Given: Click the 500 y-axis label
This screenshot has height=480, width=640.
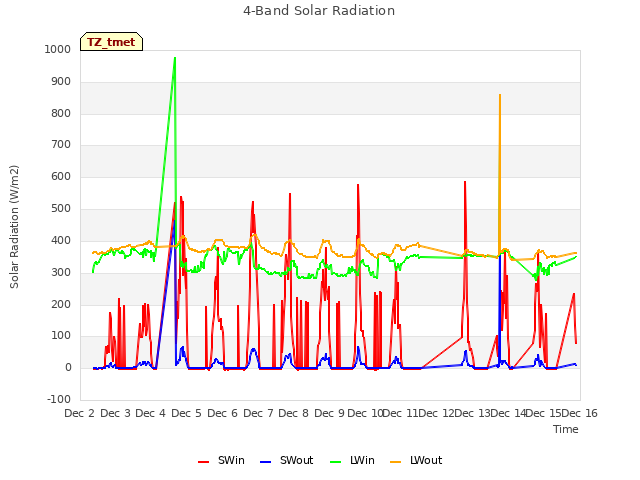Looking at the screenshot, I should point(61,209).
